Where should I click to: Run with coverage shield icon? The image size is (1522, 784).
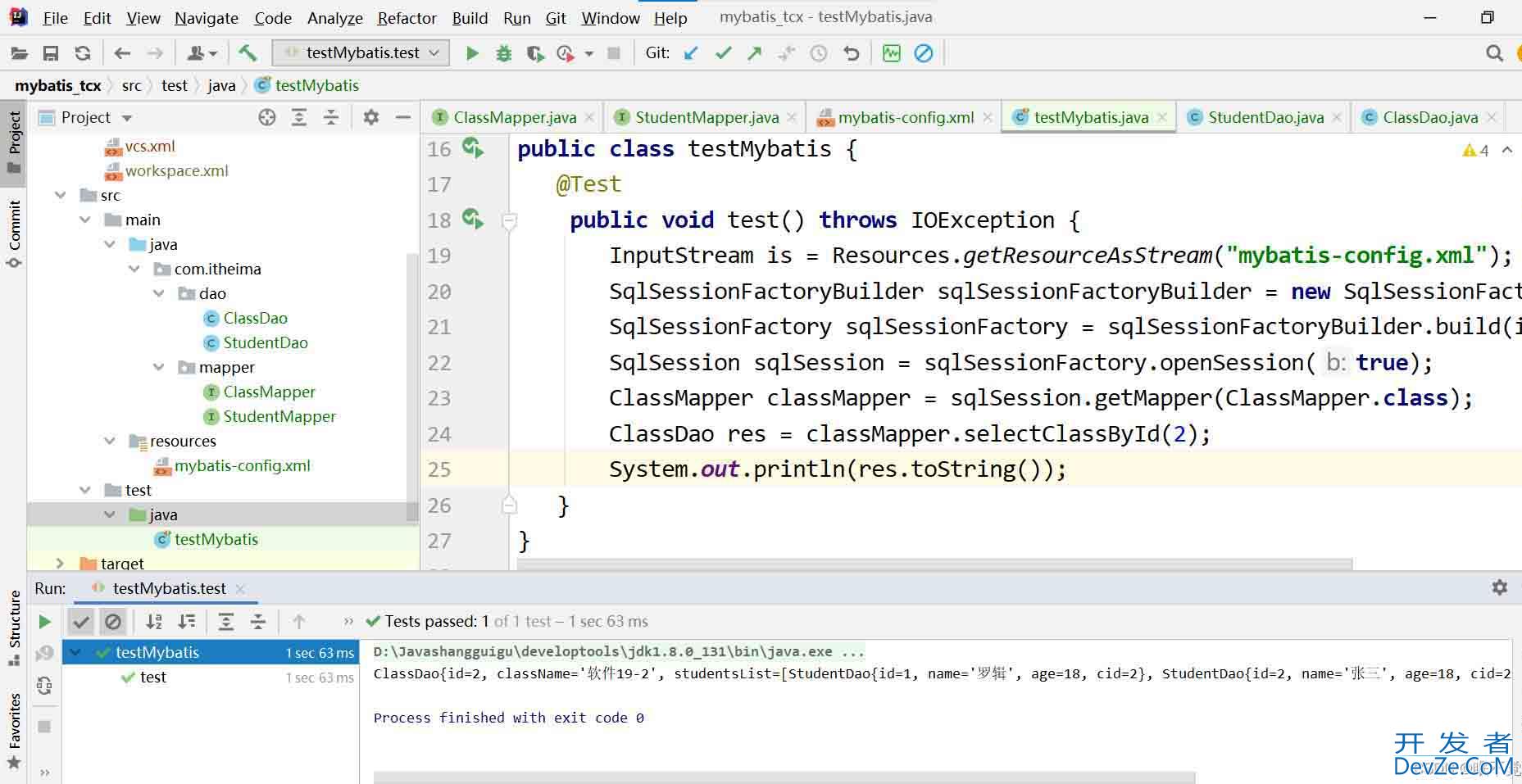click(535, 53)
